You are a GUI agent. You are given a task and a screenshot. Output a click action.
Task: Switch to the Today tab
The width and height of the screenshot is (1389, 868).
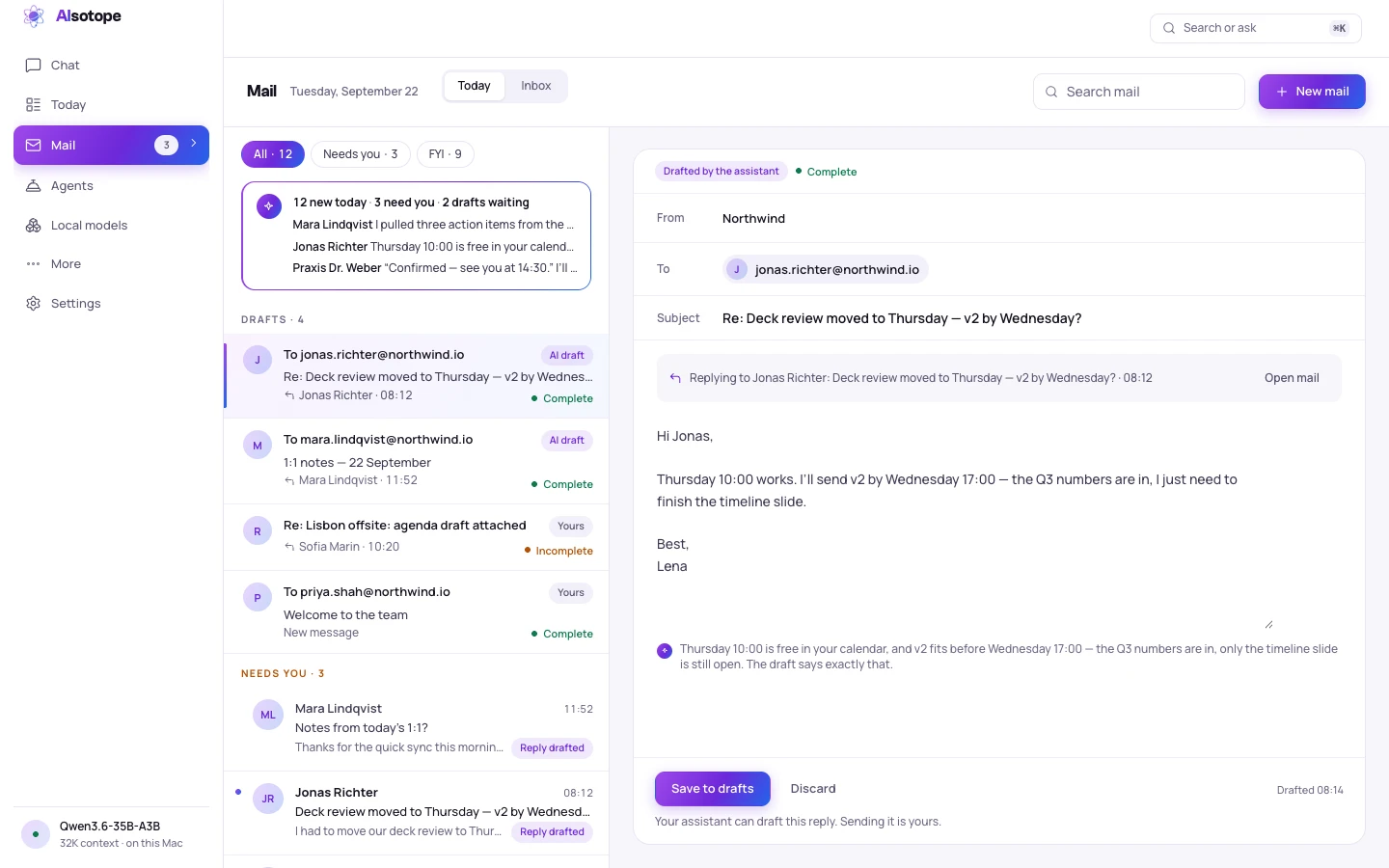474,86
